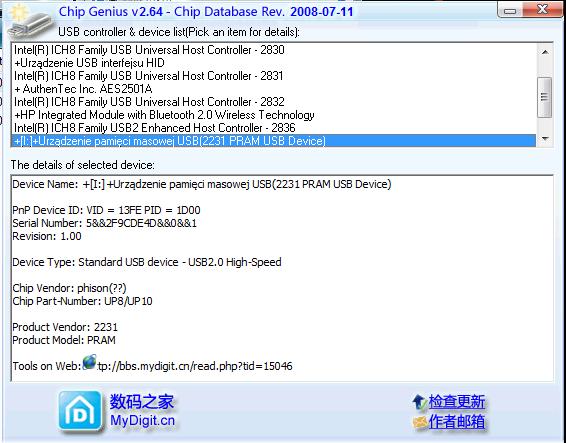Click the 数码之家 title text
The height and width of the screenshot is (443, 566).
[x=142, y=401]
